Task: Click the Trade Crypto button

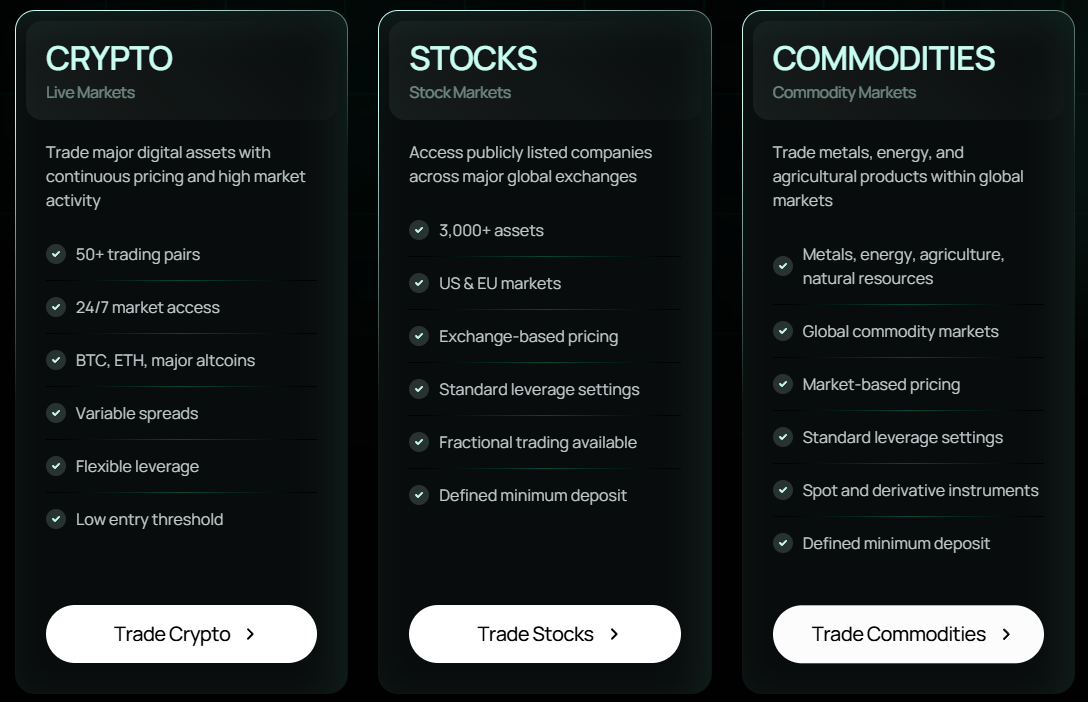Action: (x=181, y=634)
